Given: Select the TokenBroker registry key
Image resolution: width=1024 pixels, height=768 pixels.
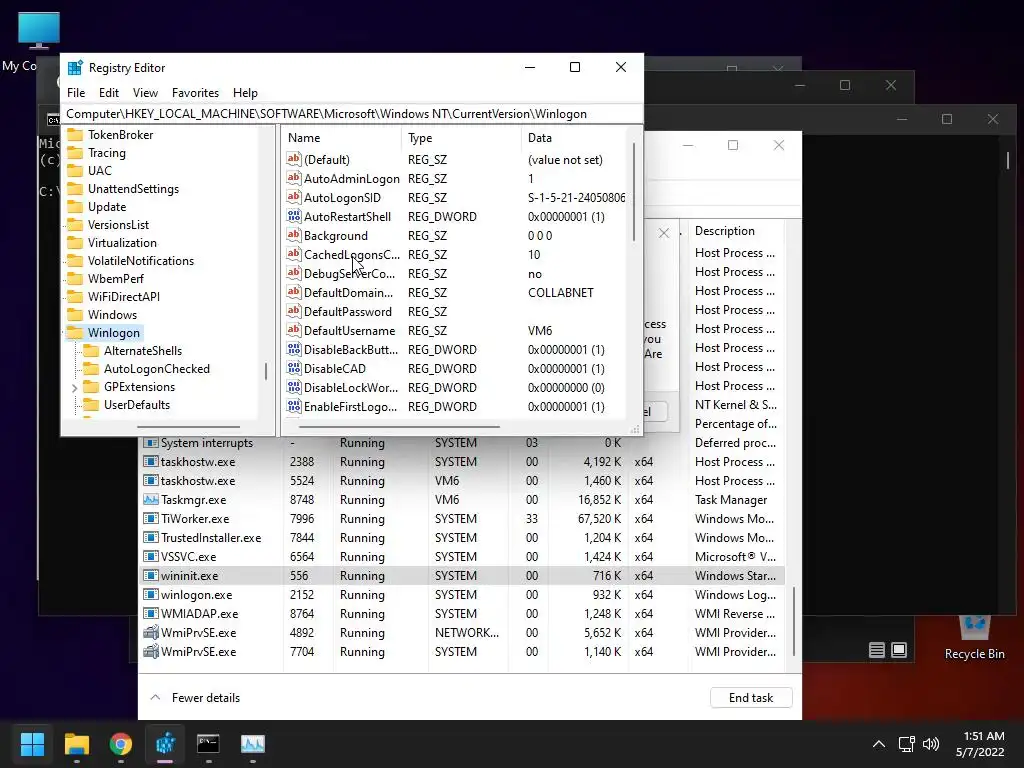Looking at the screenshot, I should (x=120, y=135).
